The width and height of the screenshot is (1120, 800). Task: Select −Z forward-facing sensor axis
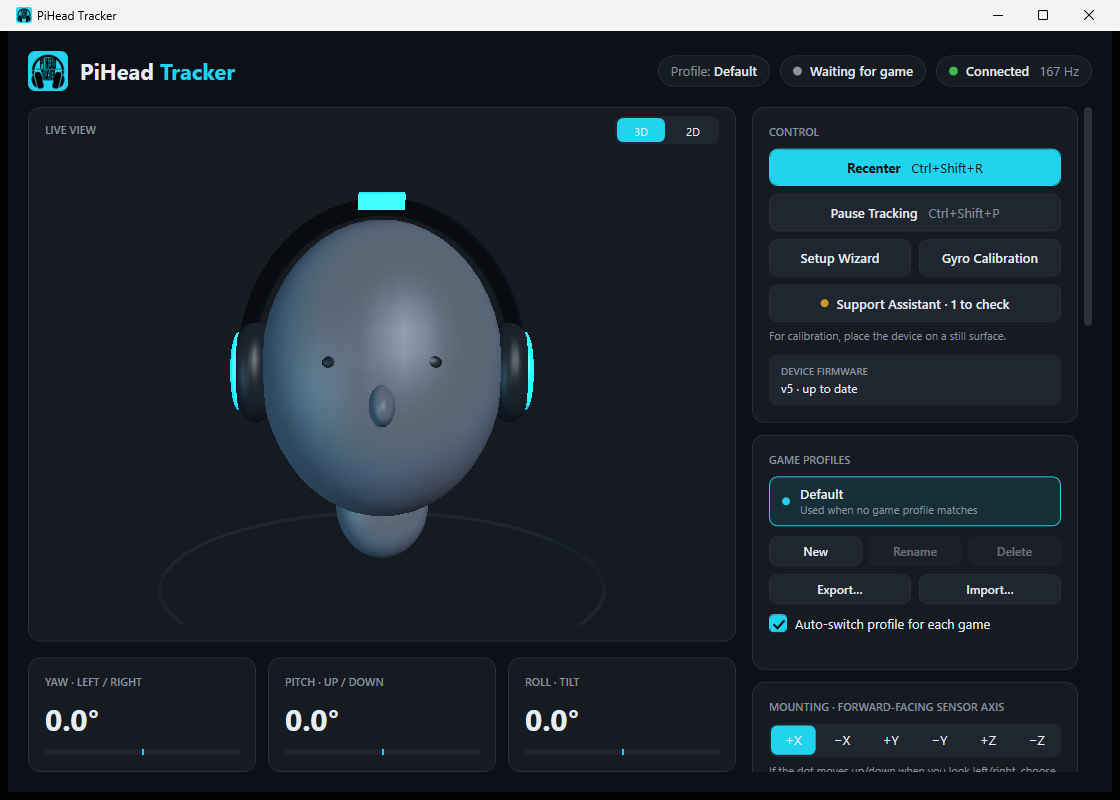tap(1036, 740)
